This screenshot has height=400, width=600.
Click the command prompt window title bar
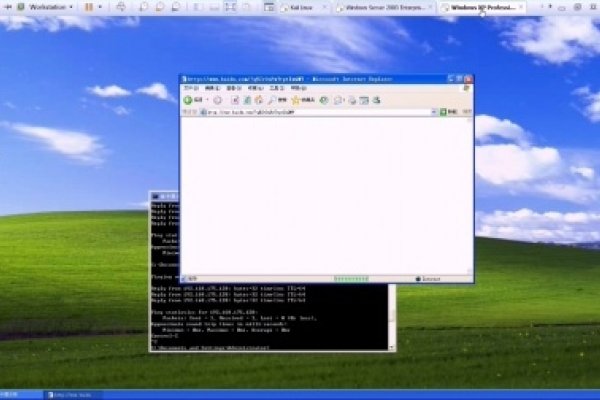165,196
